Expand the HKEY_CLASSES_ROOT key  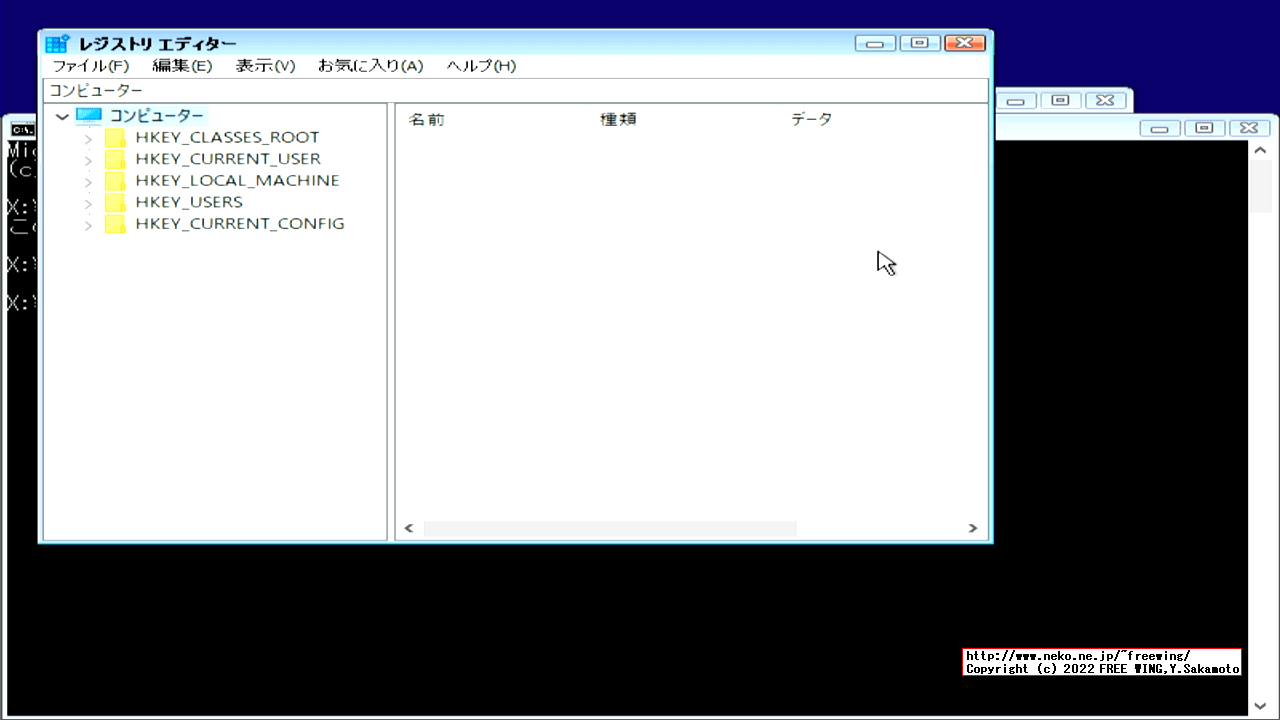coord(88,137)
